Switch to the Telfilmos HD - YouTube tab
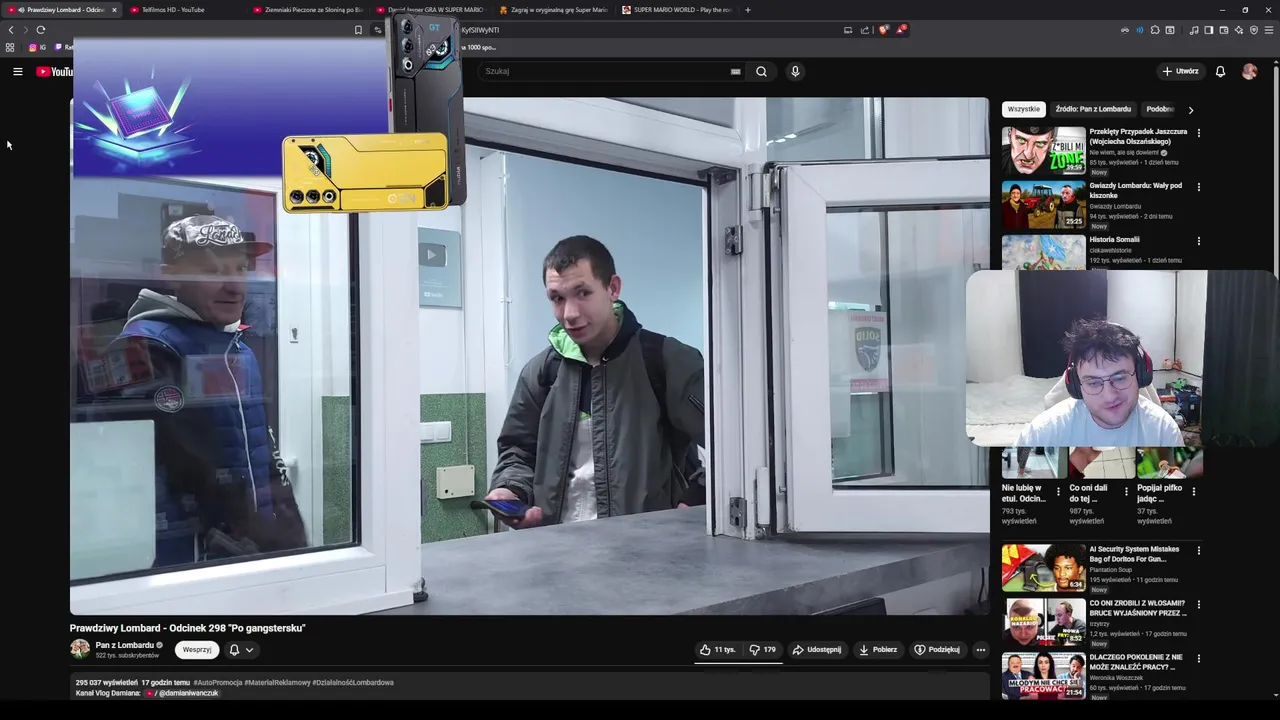This screenshot has height=720, width=1280. coord(183,10)
